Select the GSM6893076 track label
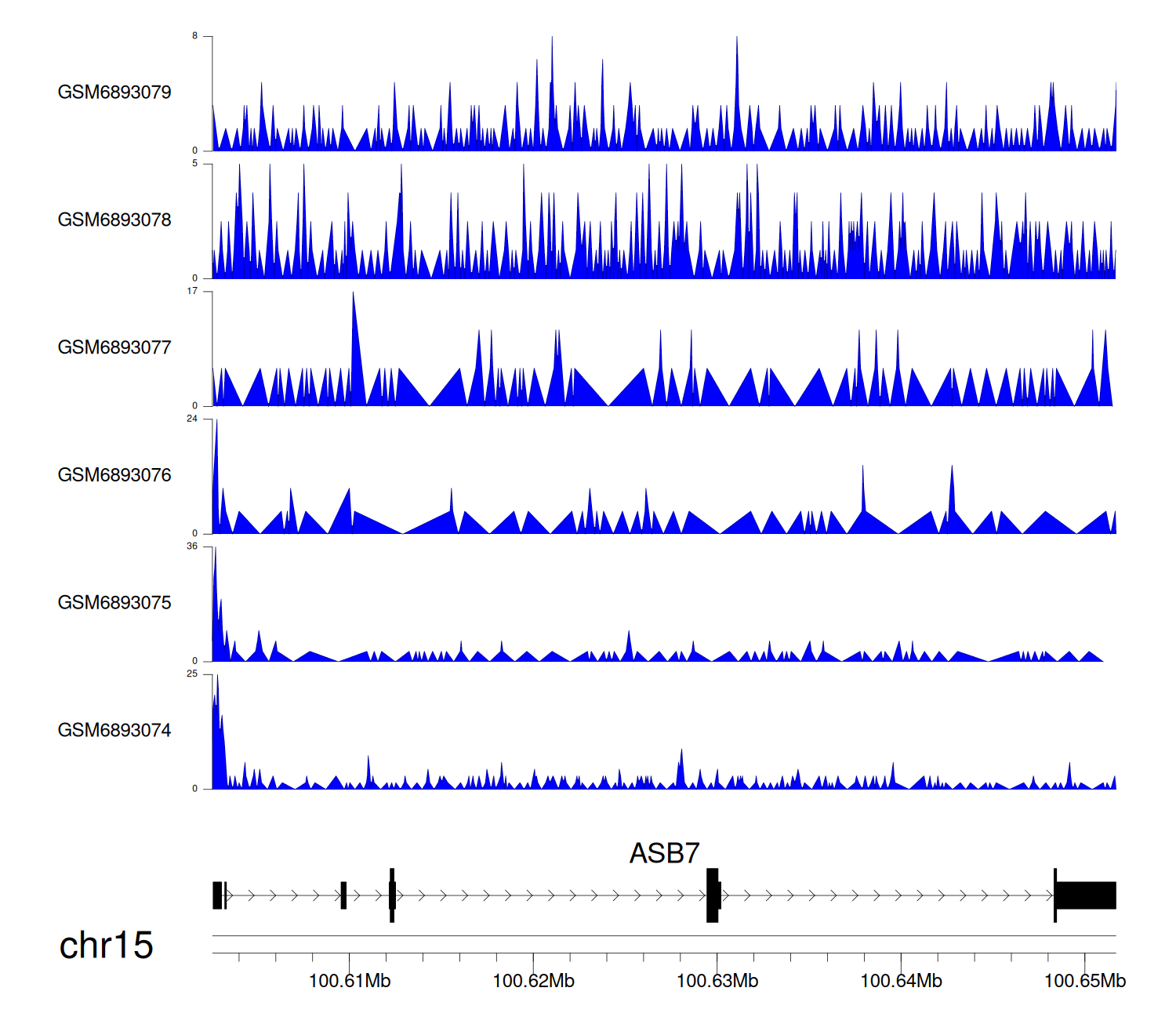 click(114, 475)
